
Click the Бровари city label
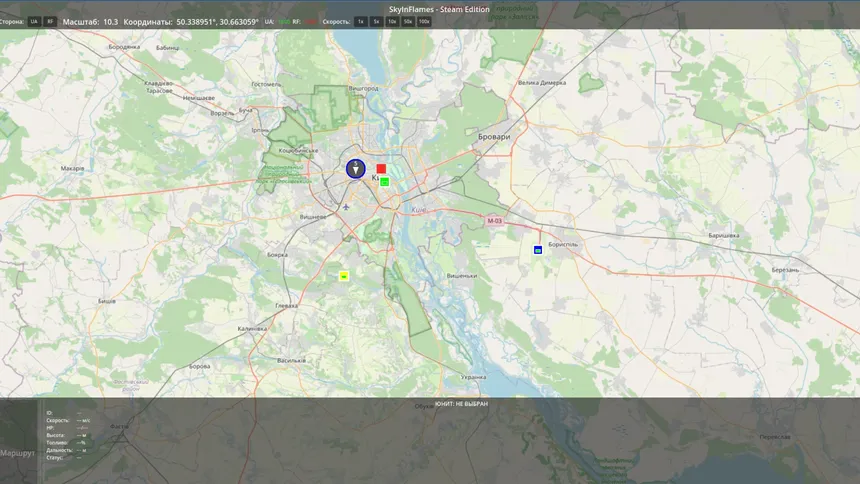[494, 137]
